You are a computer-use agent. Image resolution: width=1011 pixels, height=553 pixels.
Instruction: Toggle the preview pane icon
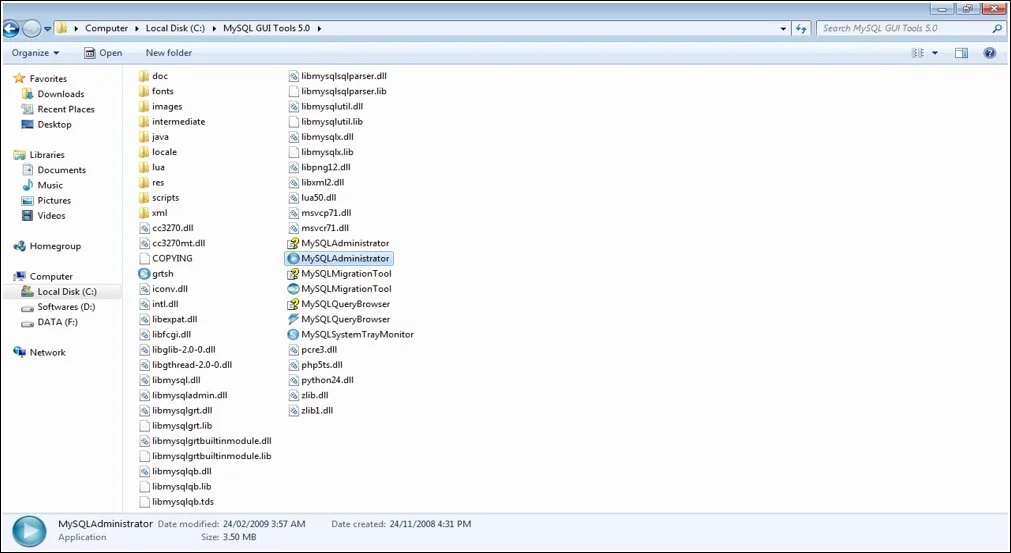(x=961, y=53)
